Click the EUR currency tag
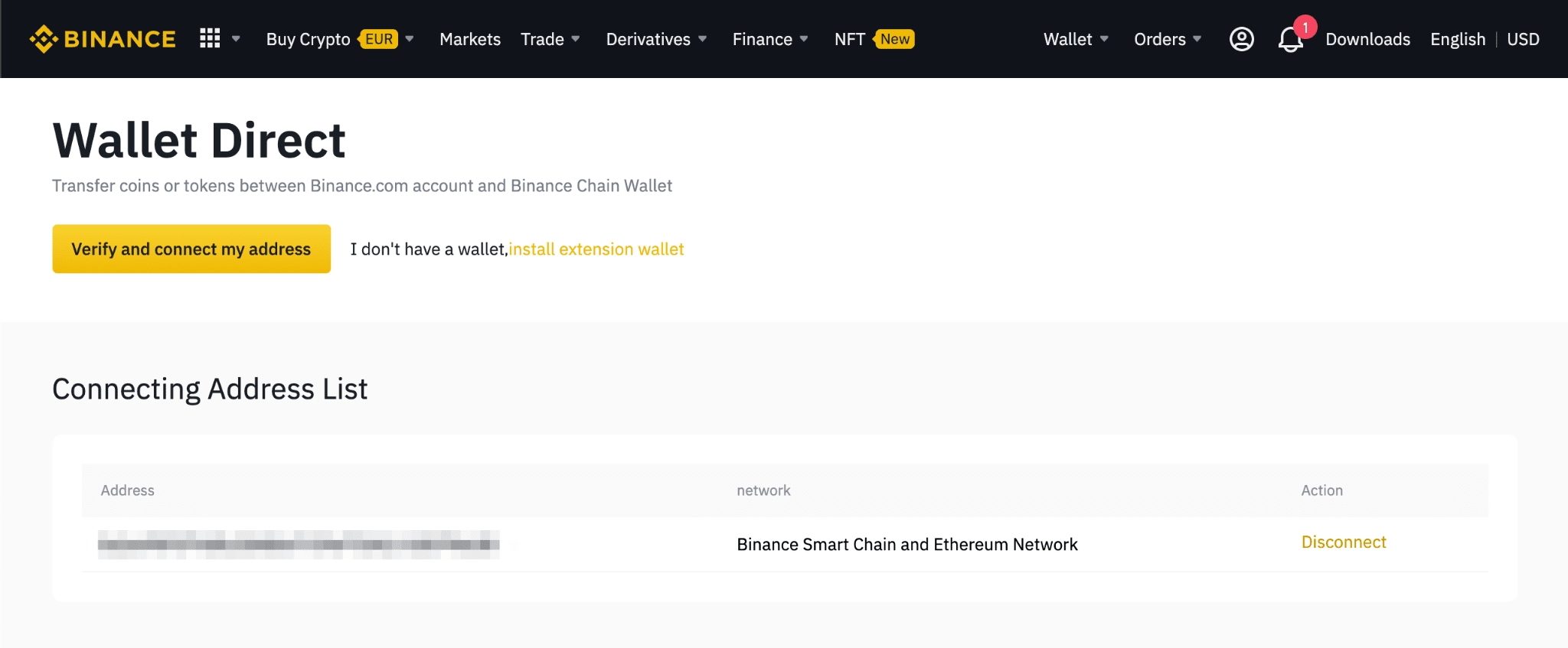Viewport: 1568px width, 648px height. [379, 39]
